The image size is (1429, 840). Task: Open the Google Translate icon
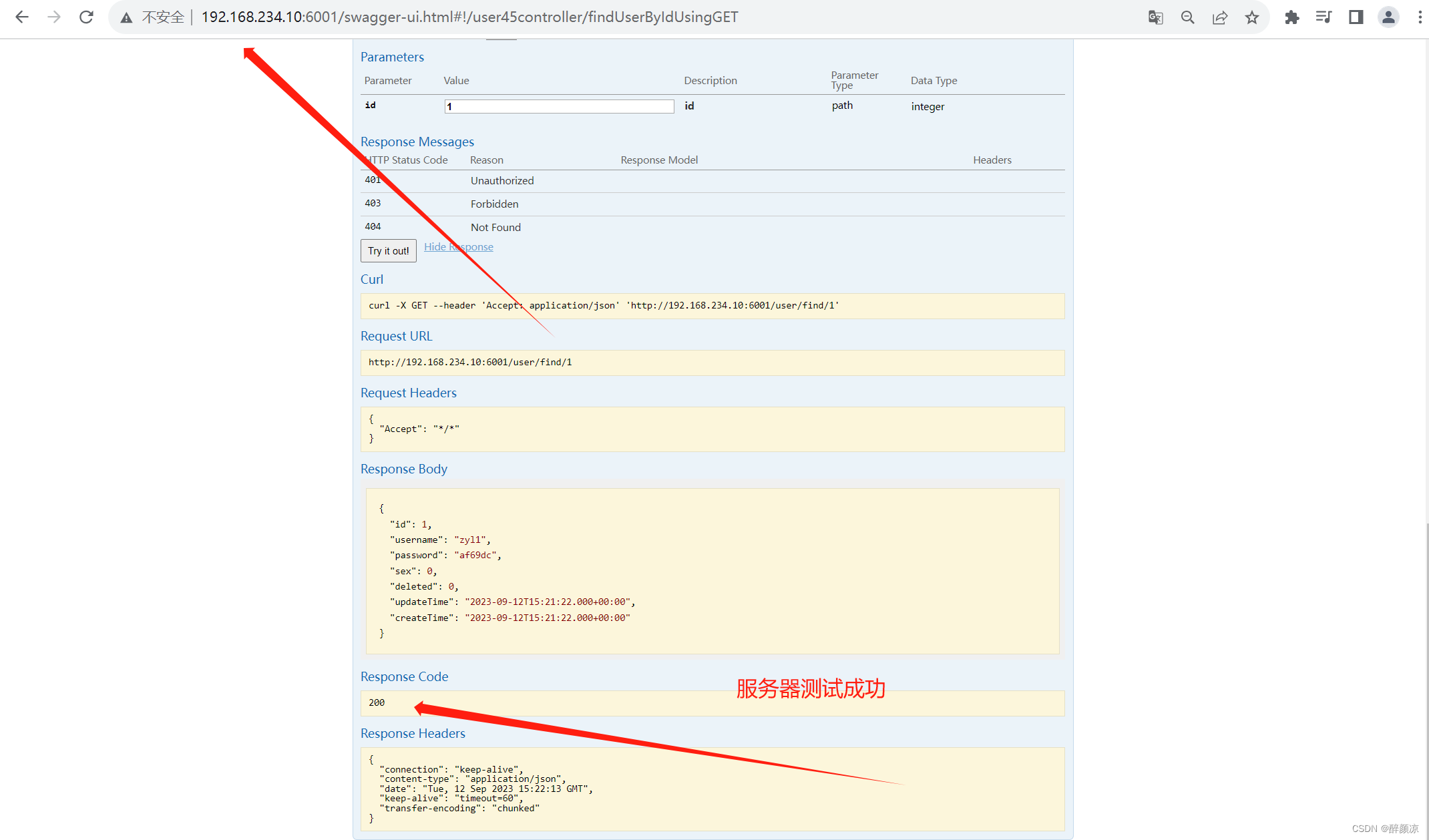(1156, 17)
